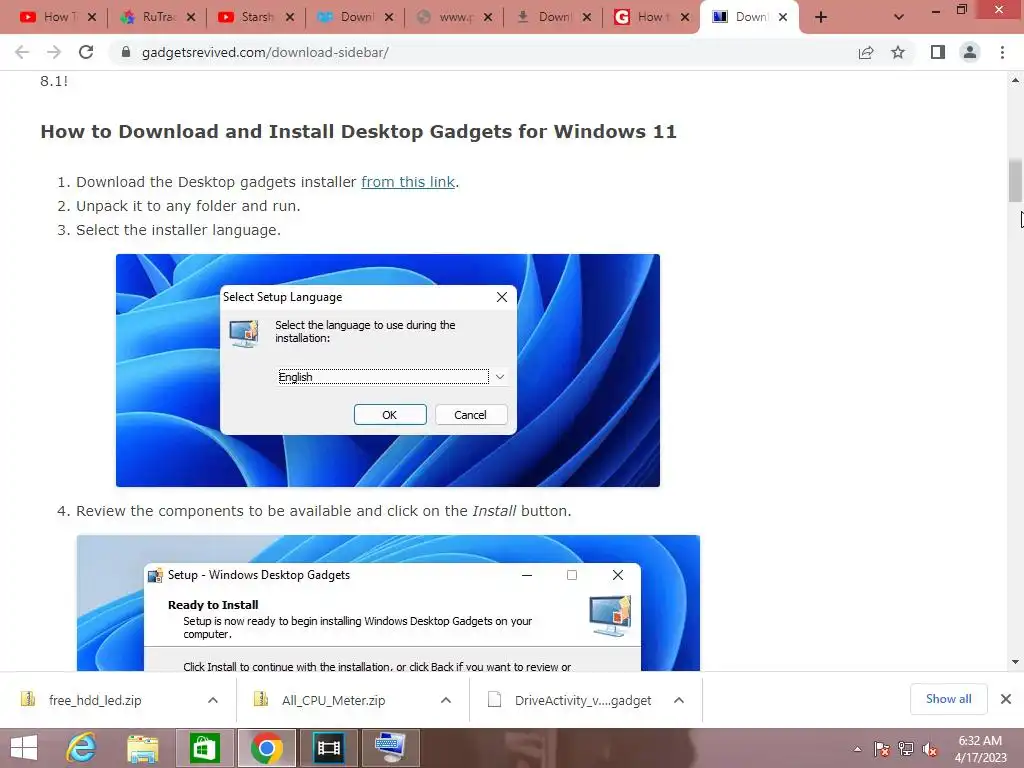Click the Chrome taskbar icon
1024x768 pixels.
[266, 748]
